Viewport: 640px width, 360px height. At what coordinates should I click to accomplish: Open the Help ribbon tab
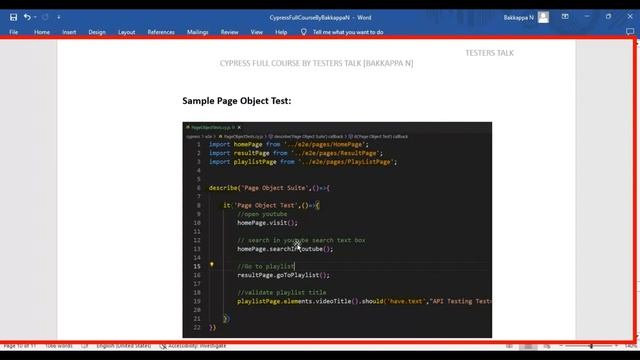281,32
